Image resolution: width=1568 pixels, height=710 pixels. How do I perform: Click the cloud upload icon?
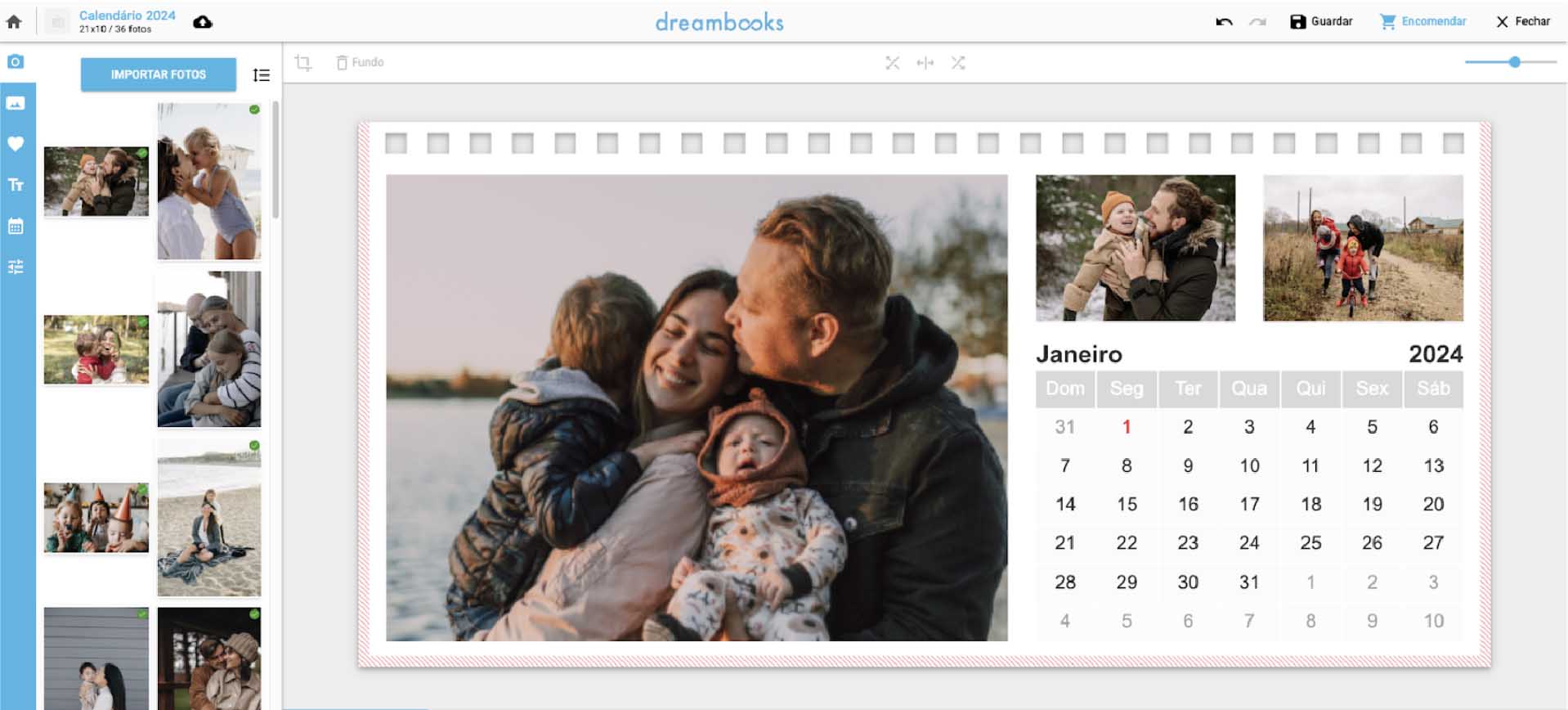tap(203, 22)
